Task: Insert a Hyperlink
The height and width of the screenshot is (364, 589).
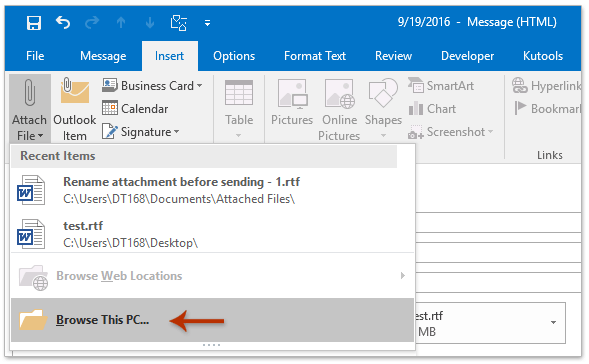Action: pyautogui.click(x=547, y=86)
